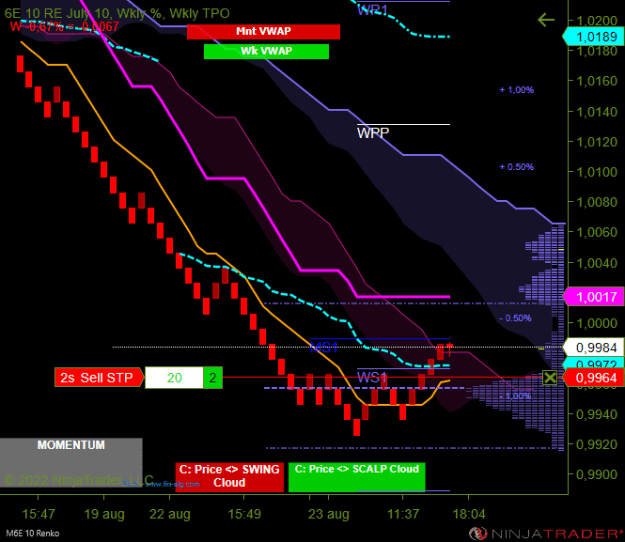The height and width of the screenshot is (542, 625).
Task: Click the M6E 10 Renko label
Action: [33, 534]
